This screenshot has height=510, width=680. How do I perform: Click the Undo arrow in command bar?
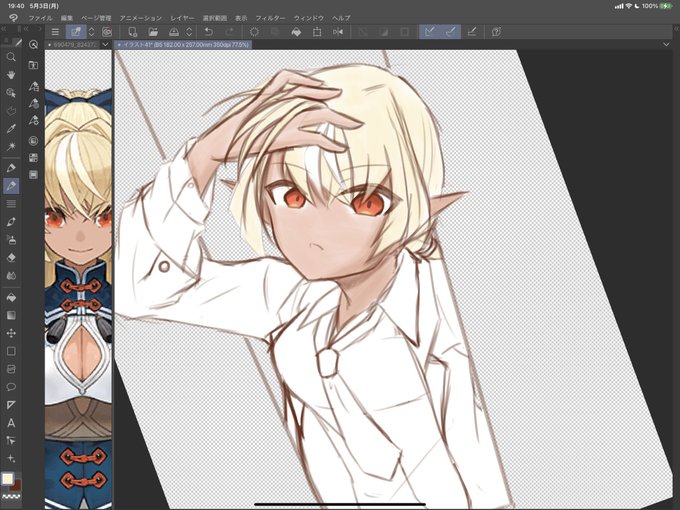pyautogui.click(x=209, y=32)
